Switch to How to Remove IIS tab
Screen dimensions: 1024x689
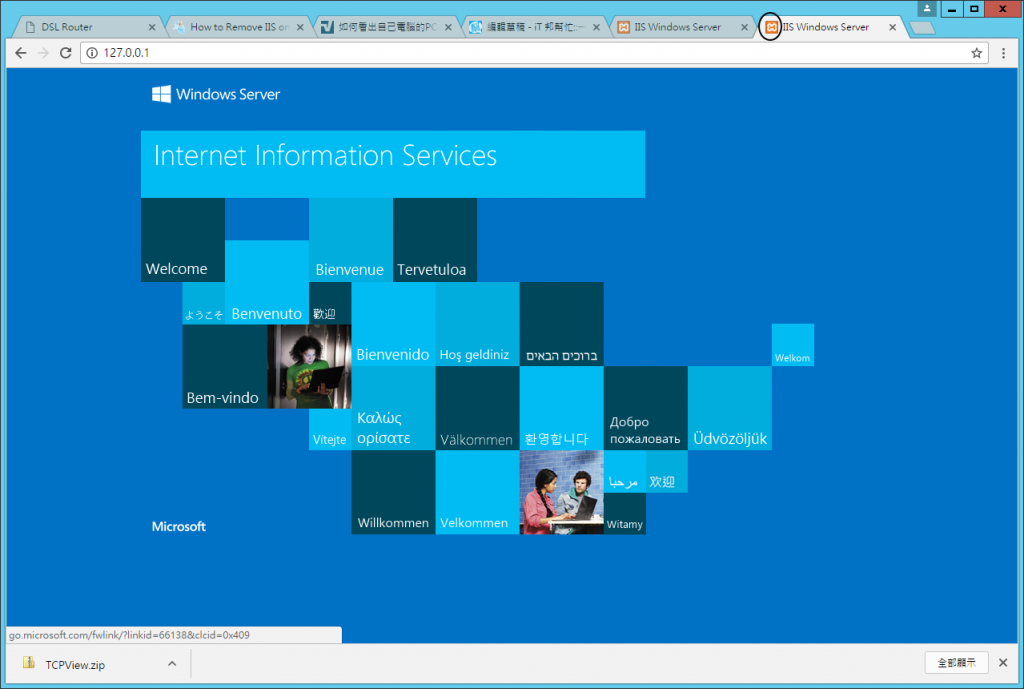tap(239, 27)
